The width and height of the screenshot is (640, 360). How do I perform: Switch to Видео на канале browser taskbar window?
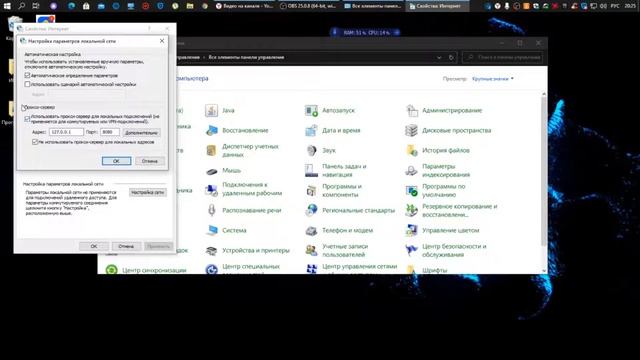pyautogui.click(x=245, y=6)
